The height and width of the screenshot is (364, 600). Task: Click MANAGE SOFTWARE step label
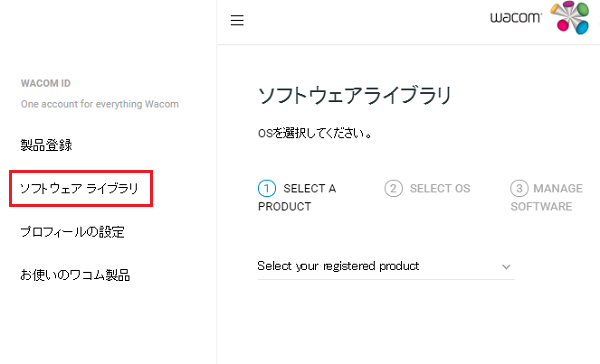[x=546, y=197]
